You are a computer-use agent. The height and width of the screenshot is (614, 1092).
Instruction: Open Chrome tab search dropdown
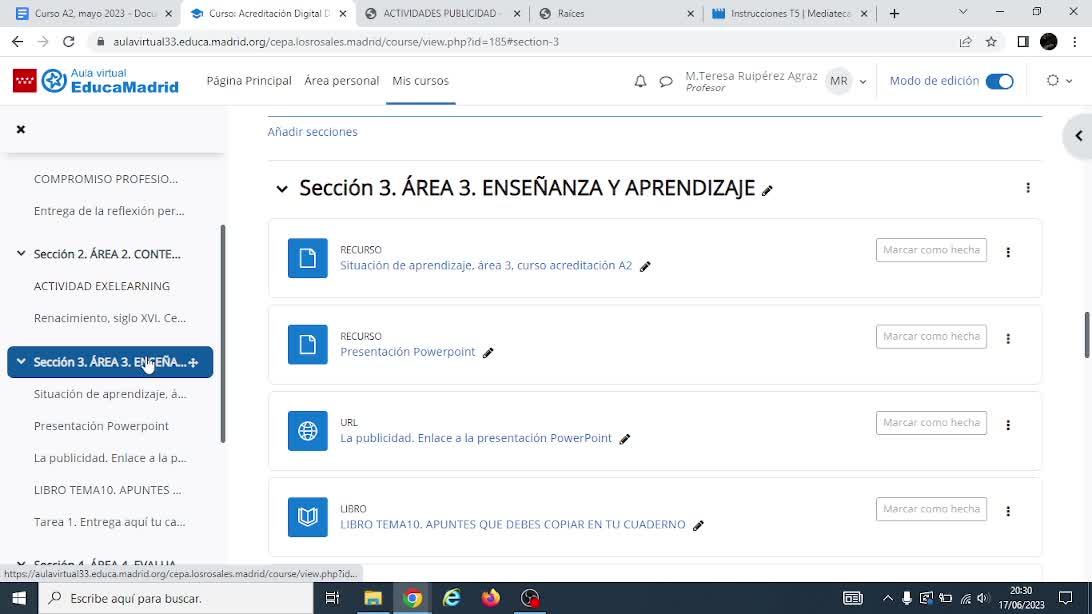(x=962, y=12)
